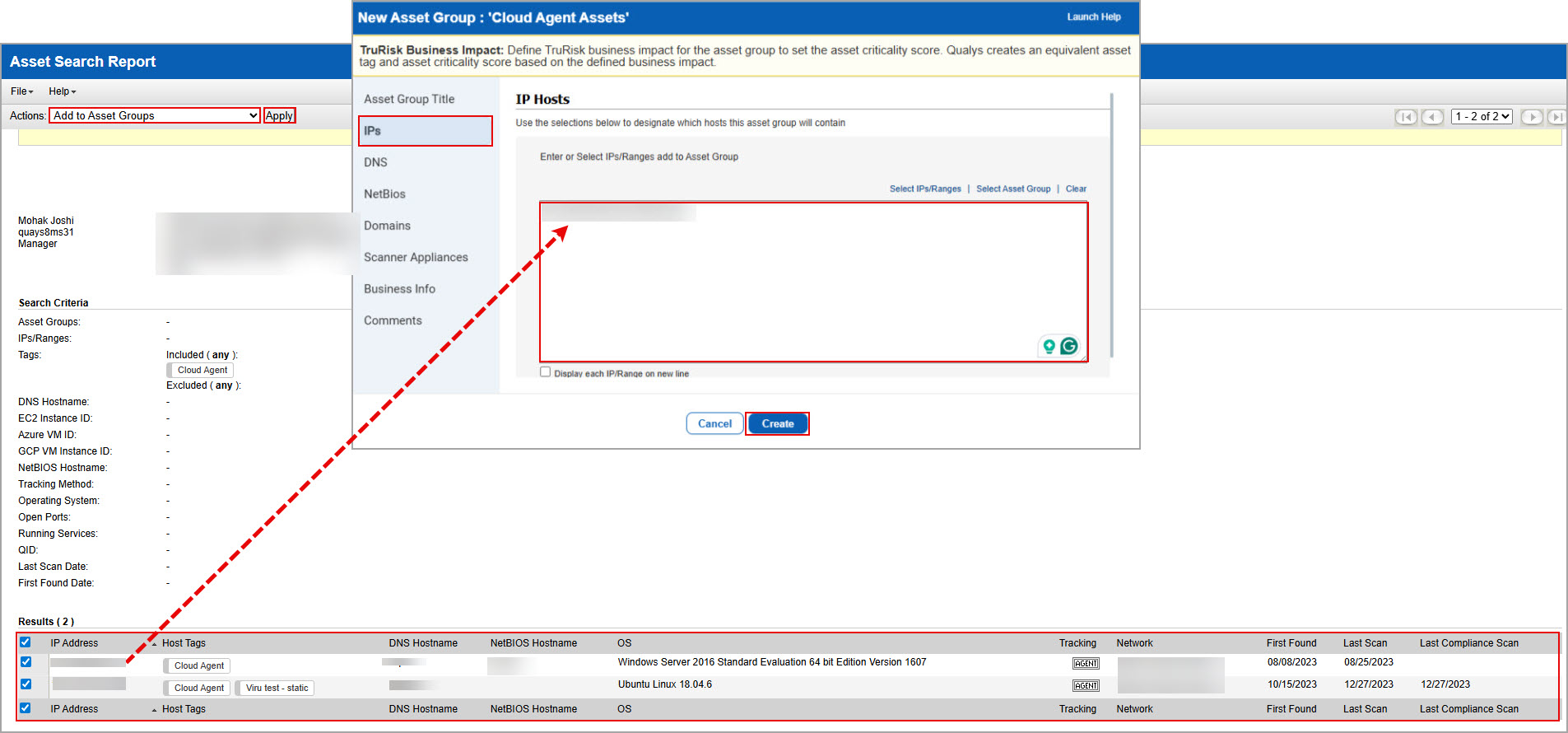Open the Domains tab
Image resolution: width=1568 pixels, height=733 pixels.
387,226
